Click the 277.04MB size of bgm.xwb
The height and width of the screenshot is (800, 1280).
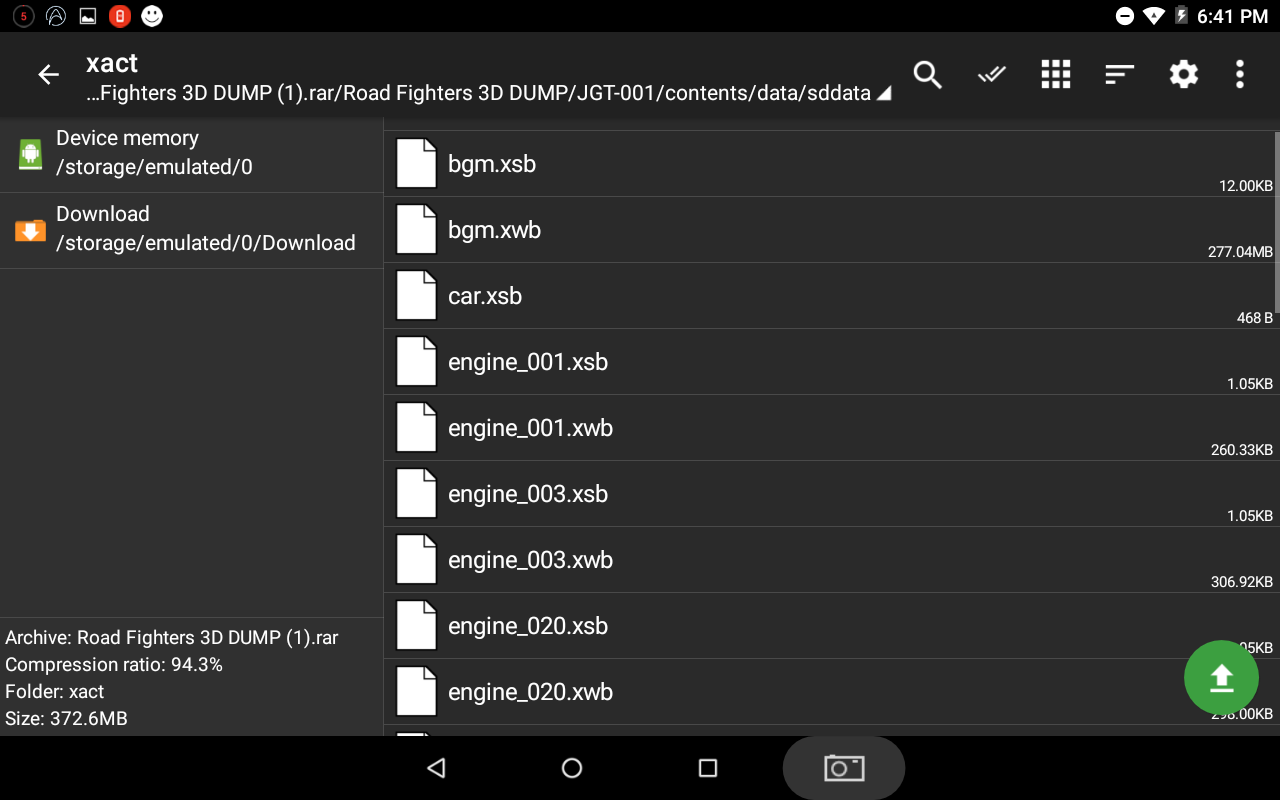point(1240,252)
